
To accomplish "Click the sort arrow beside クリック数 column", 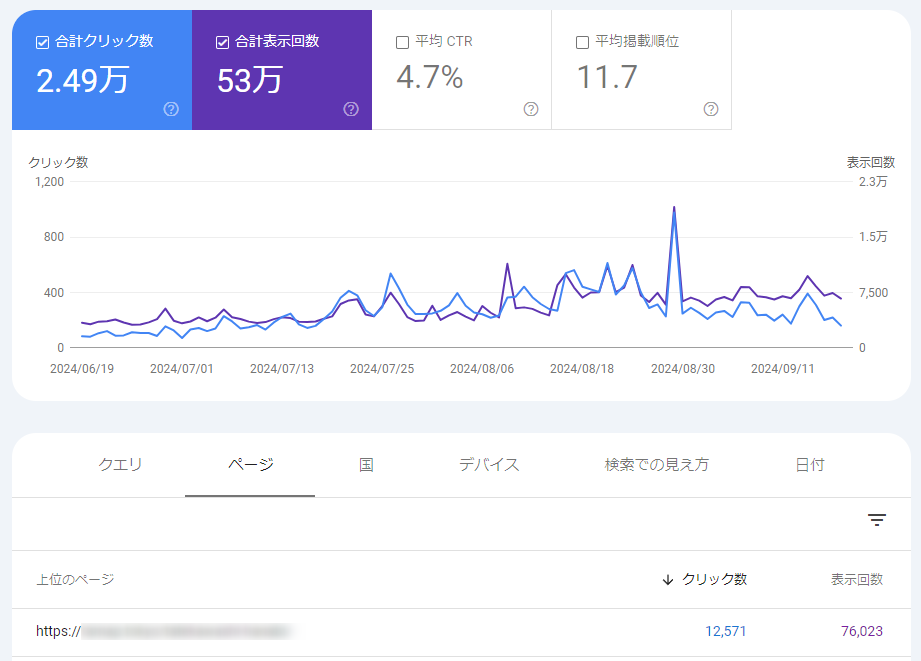I will (x=667, y=580).
